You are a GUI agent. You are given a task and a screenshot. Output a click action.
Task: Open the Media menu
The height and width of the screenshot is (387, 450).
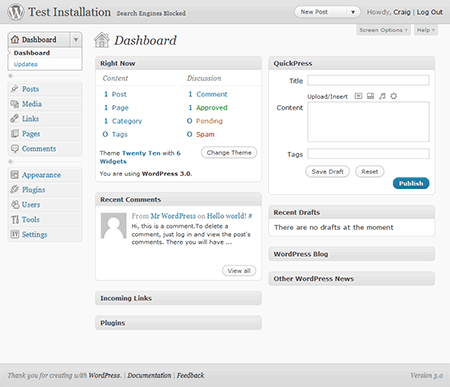point(32,104)
